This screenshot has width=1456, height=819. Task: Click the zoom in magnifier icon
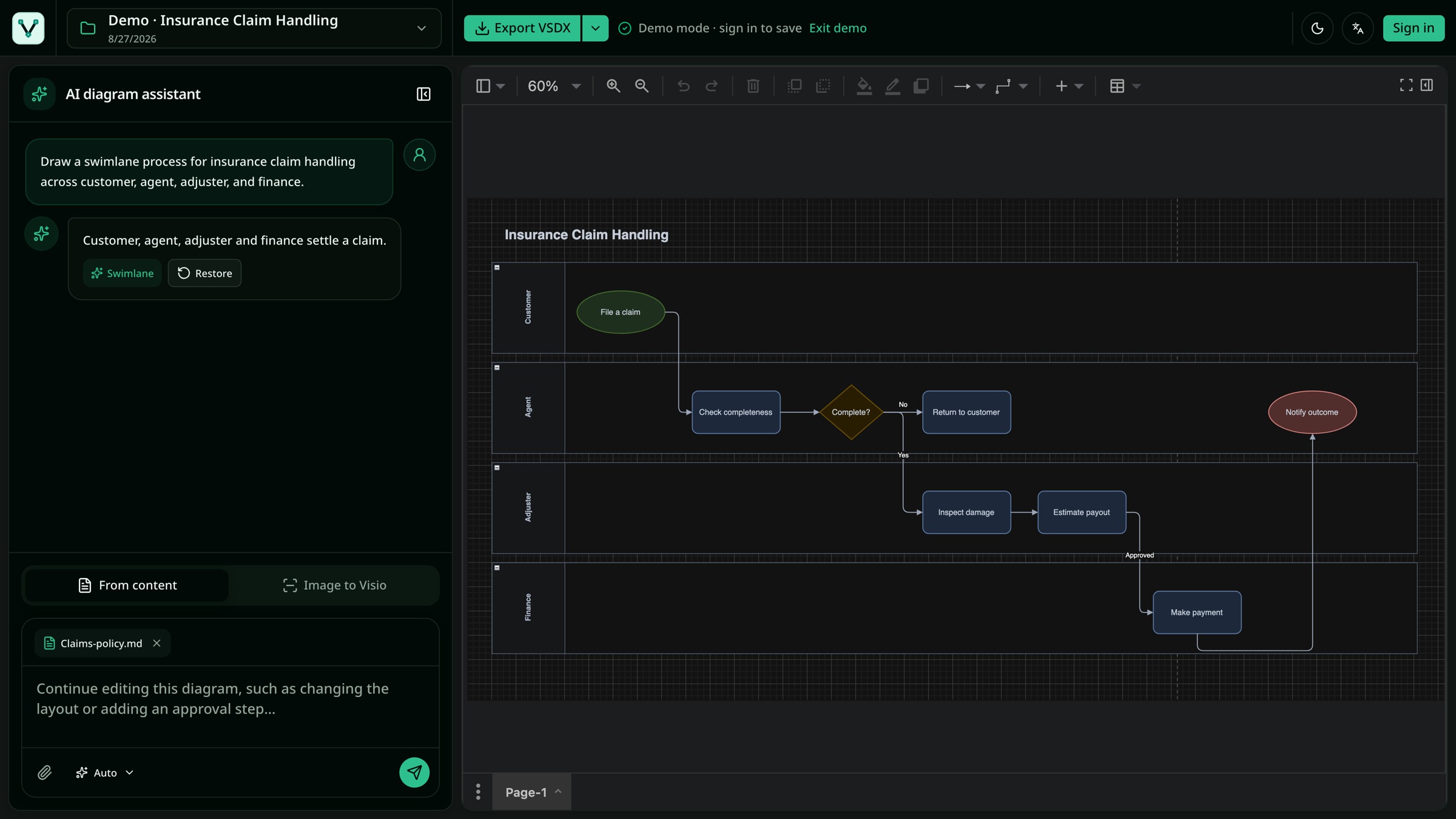pos(613,86)
